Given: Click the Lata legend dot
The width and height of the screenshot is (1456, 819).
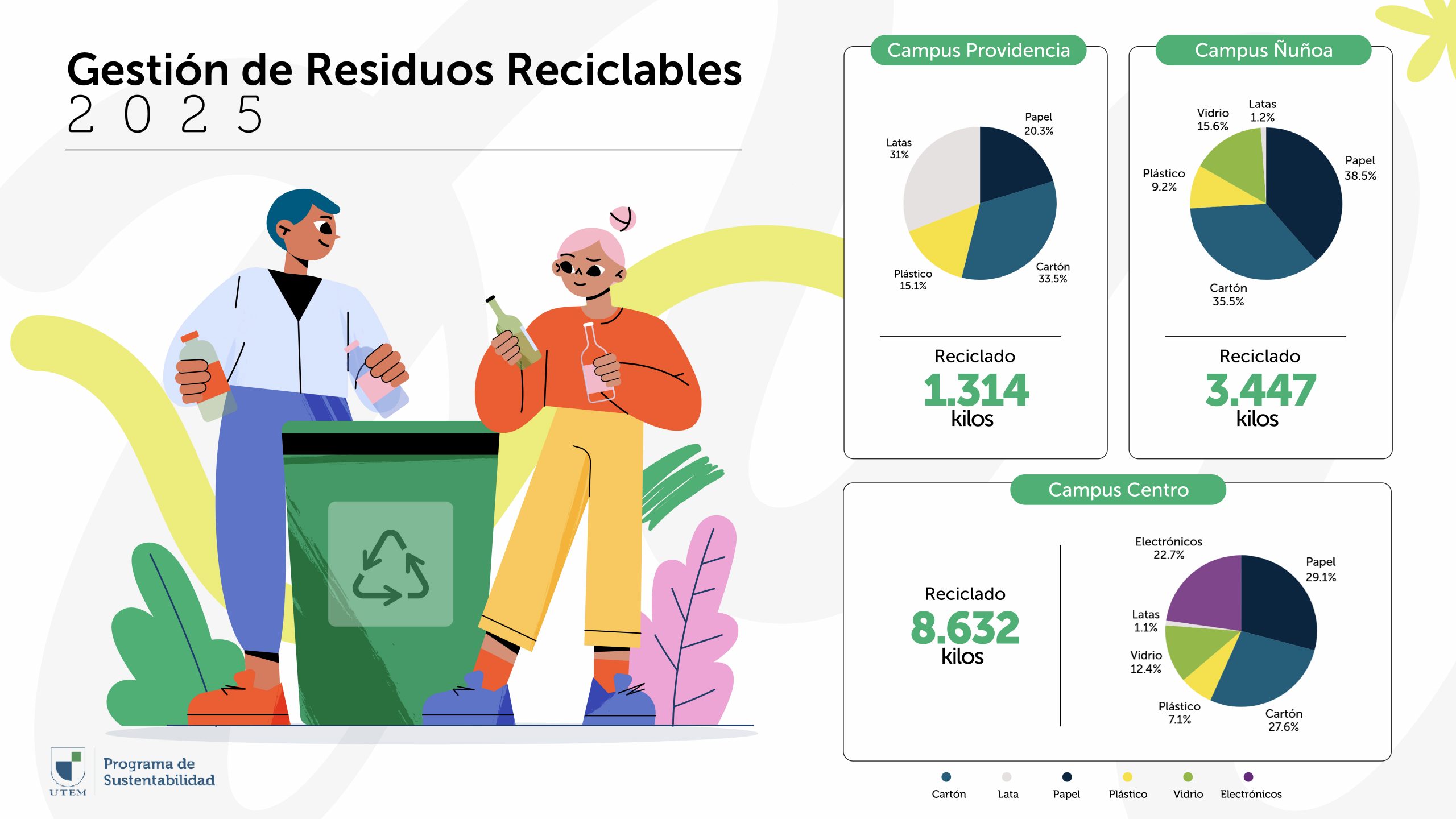Looking at the screenshot, I should pyautogui.click(x=1007, y=777).
